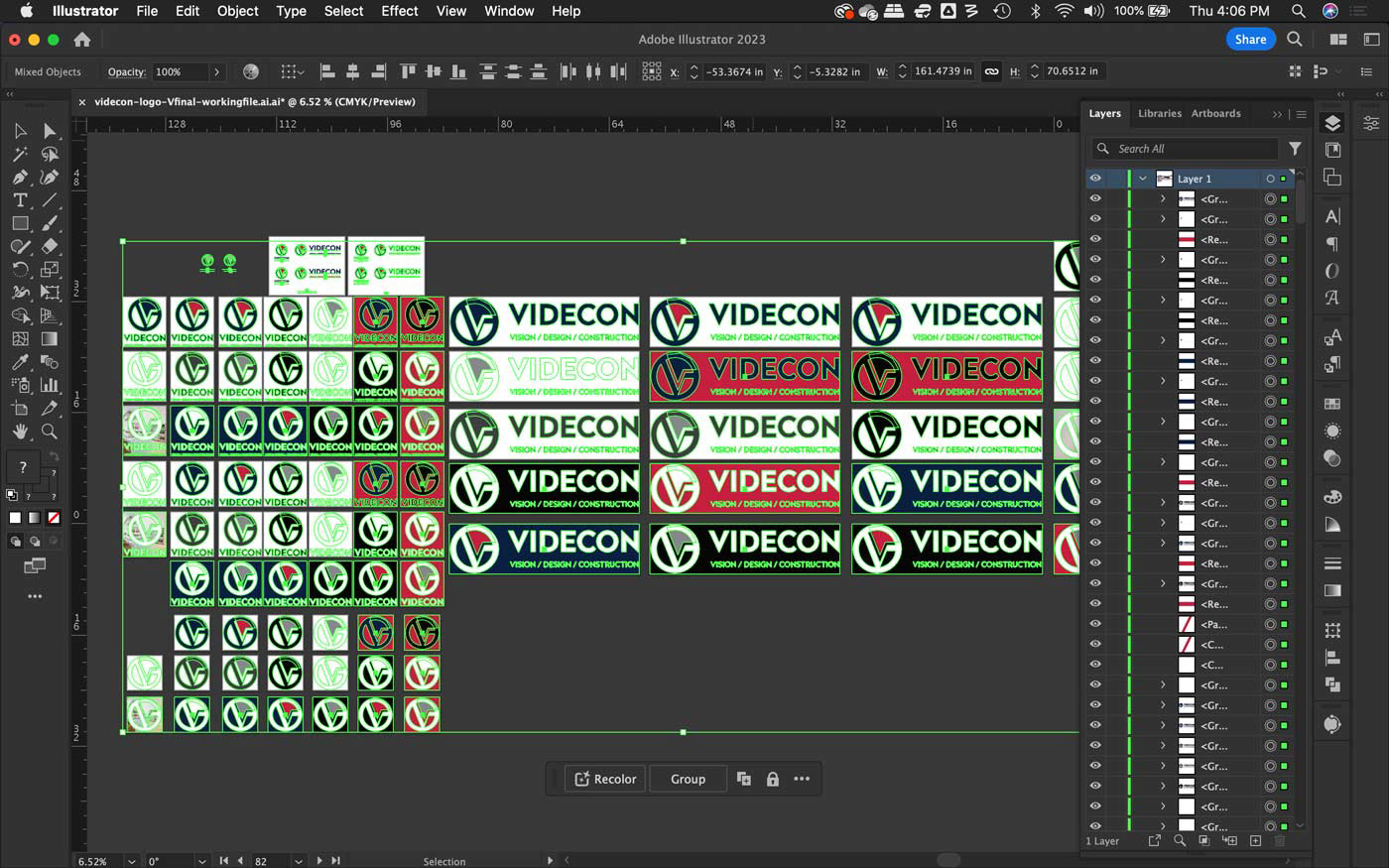The image size is (1389, 868).
Task: Toggle visibility of the <Pa... layer item
Action: click(x=1095, y=624)
